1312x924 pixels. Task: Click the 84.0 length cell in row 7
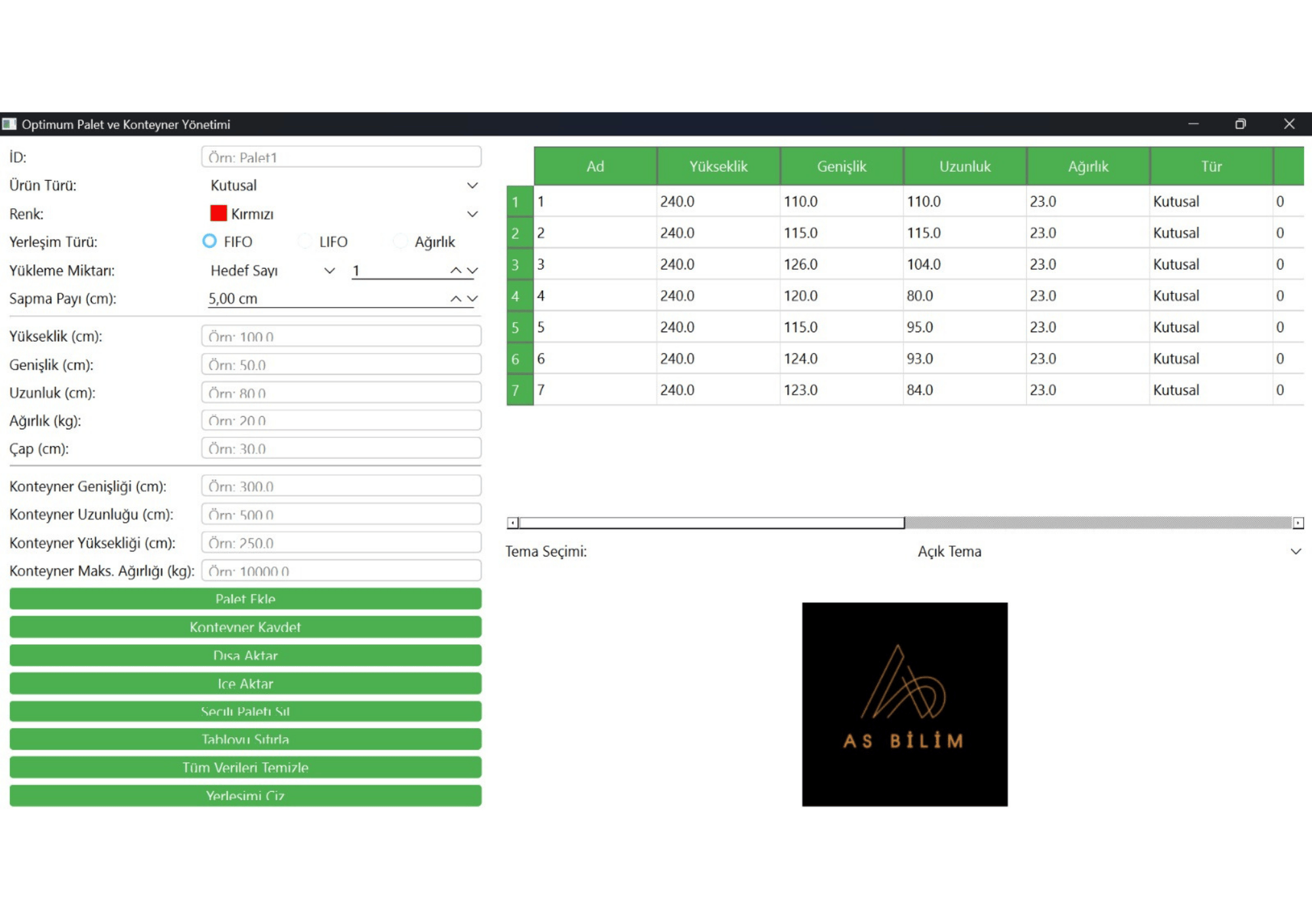click(x=965, y=390)
